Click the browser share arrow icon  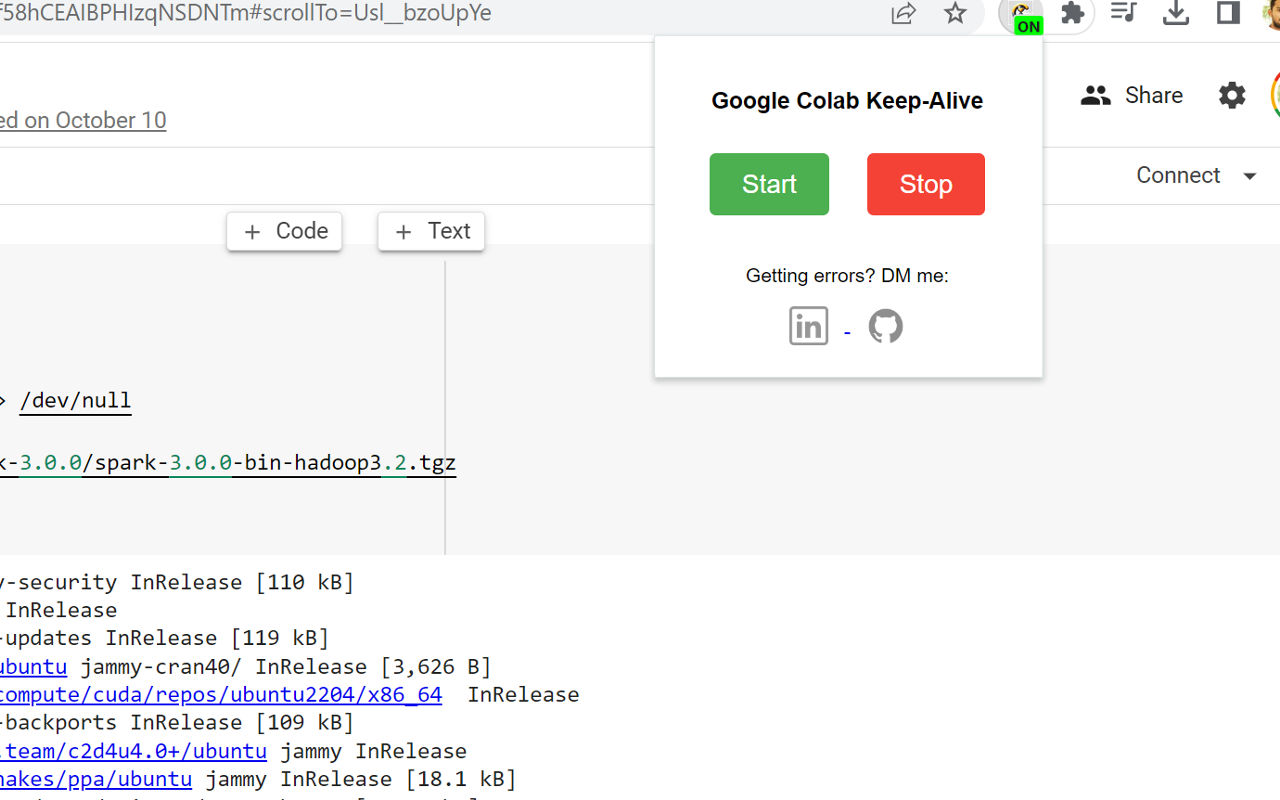click(903, 13)
